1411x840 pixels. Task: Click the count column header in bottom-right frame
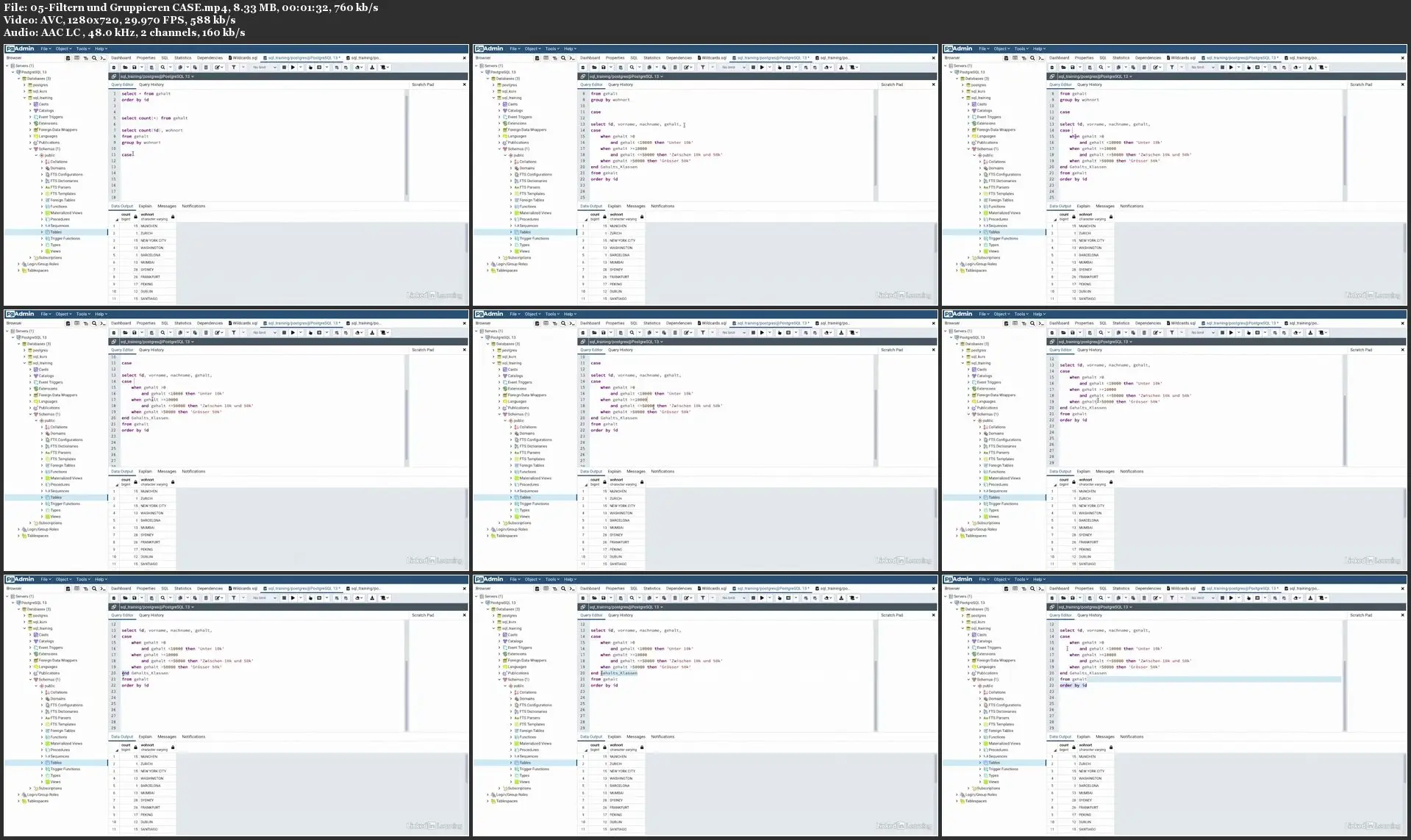1064,747
